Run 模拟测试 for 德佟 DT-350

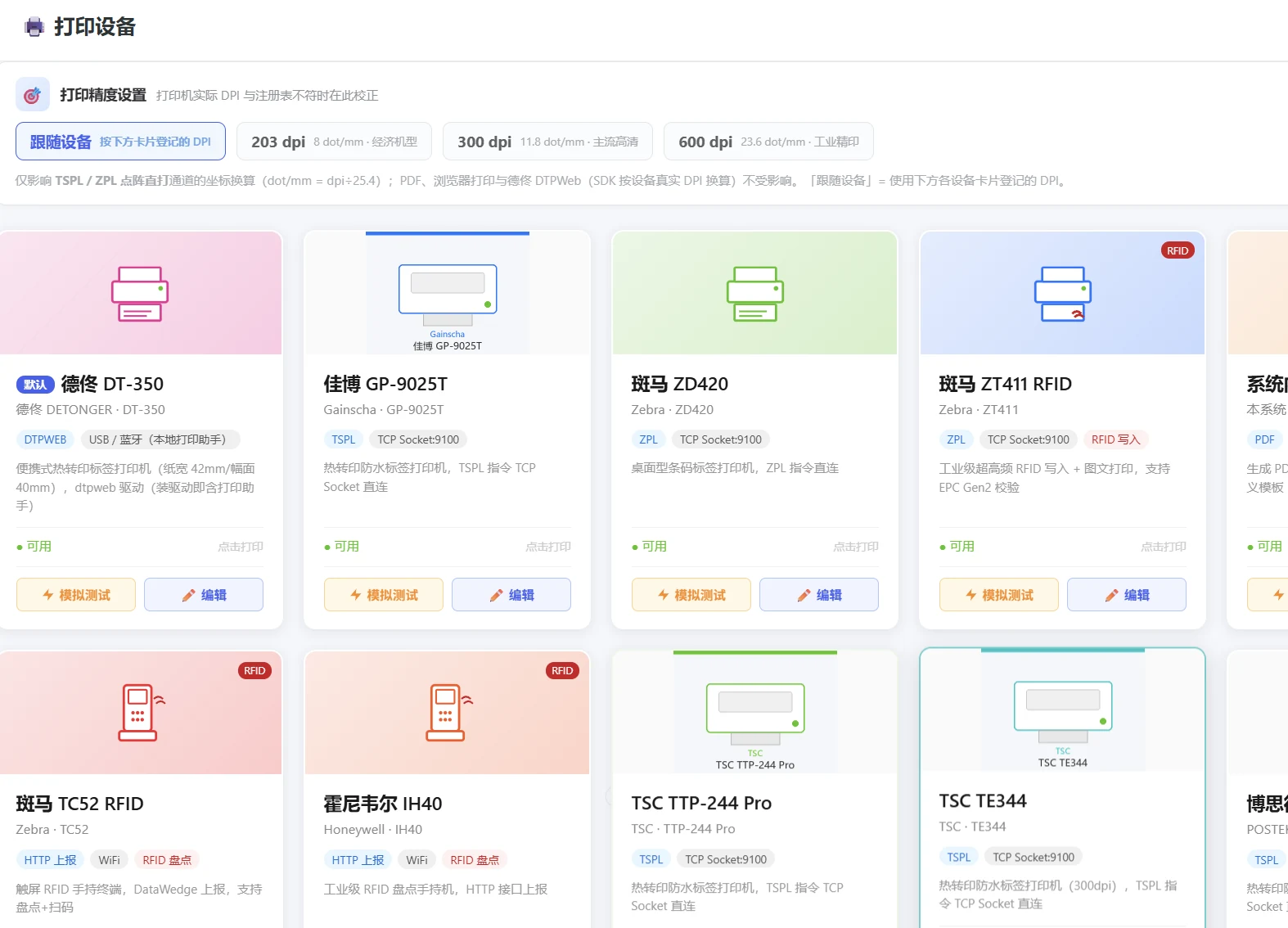76,595
